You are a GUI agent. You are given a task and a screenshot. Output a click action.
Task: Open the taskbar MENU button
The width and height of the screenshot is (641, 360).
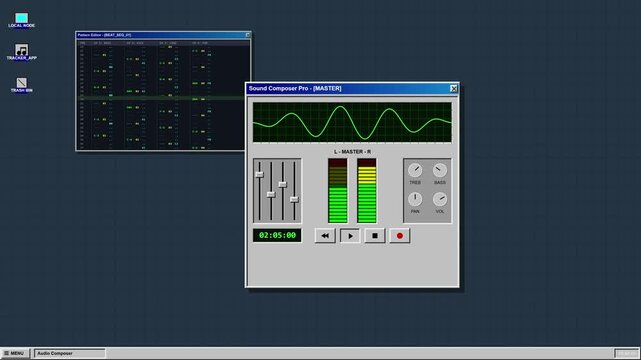15,353
